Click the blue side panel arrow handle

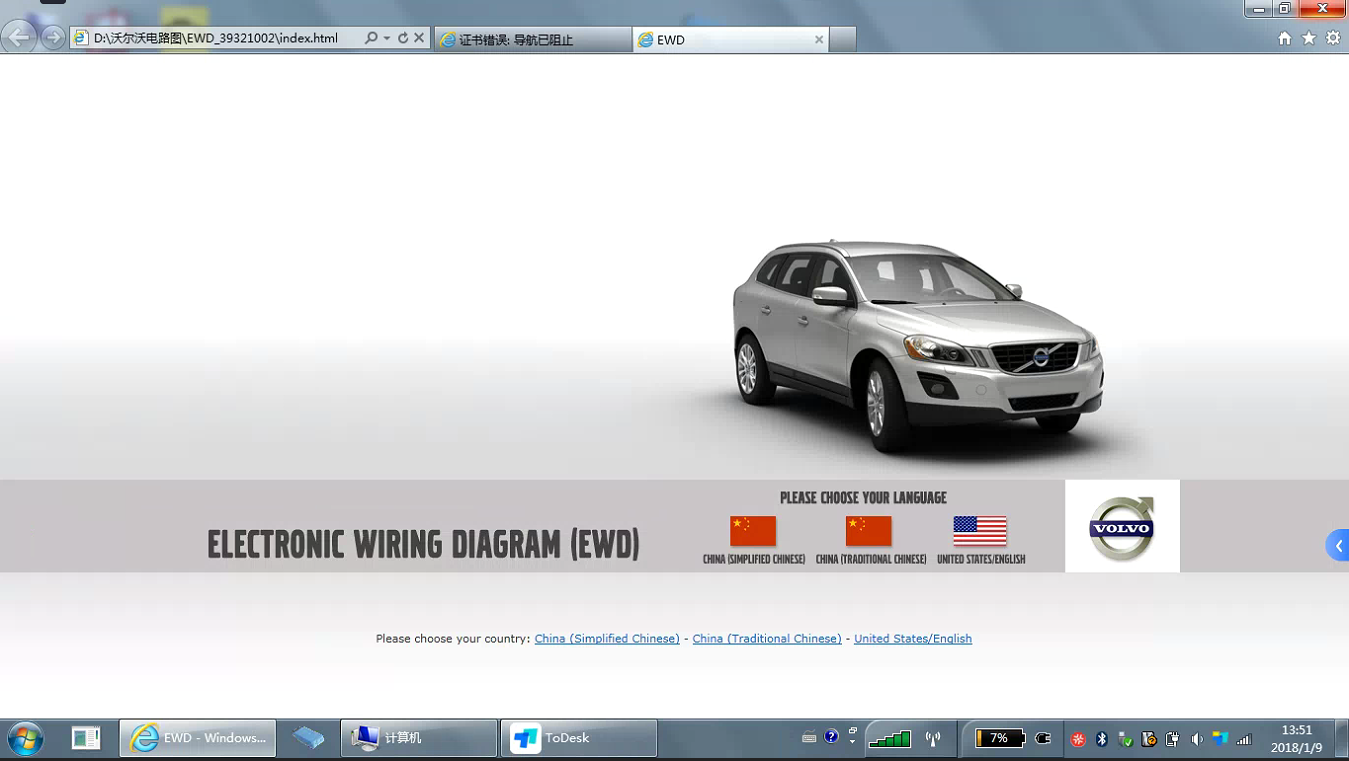pyautogui.click(x=1337, y=546)
